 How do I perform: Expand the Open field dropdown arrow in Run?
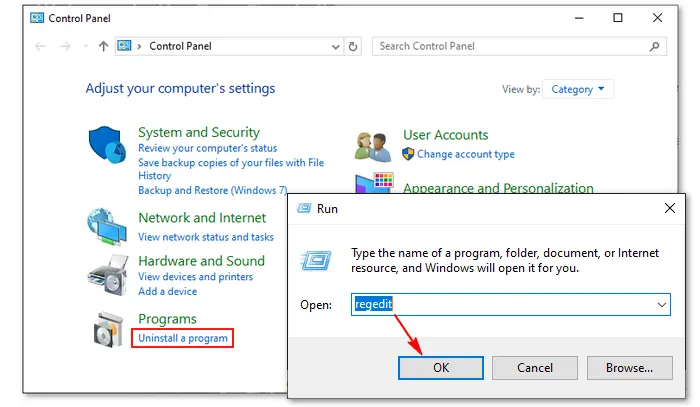click(x=662, y=303)
